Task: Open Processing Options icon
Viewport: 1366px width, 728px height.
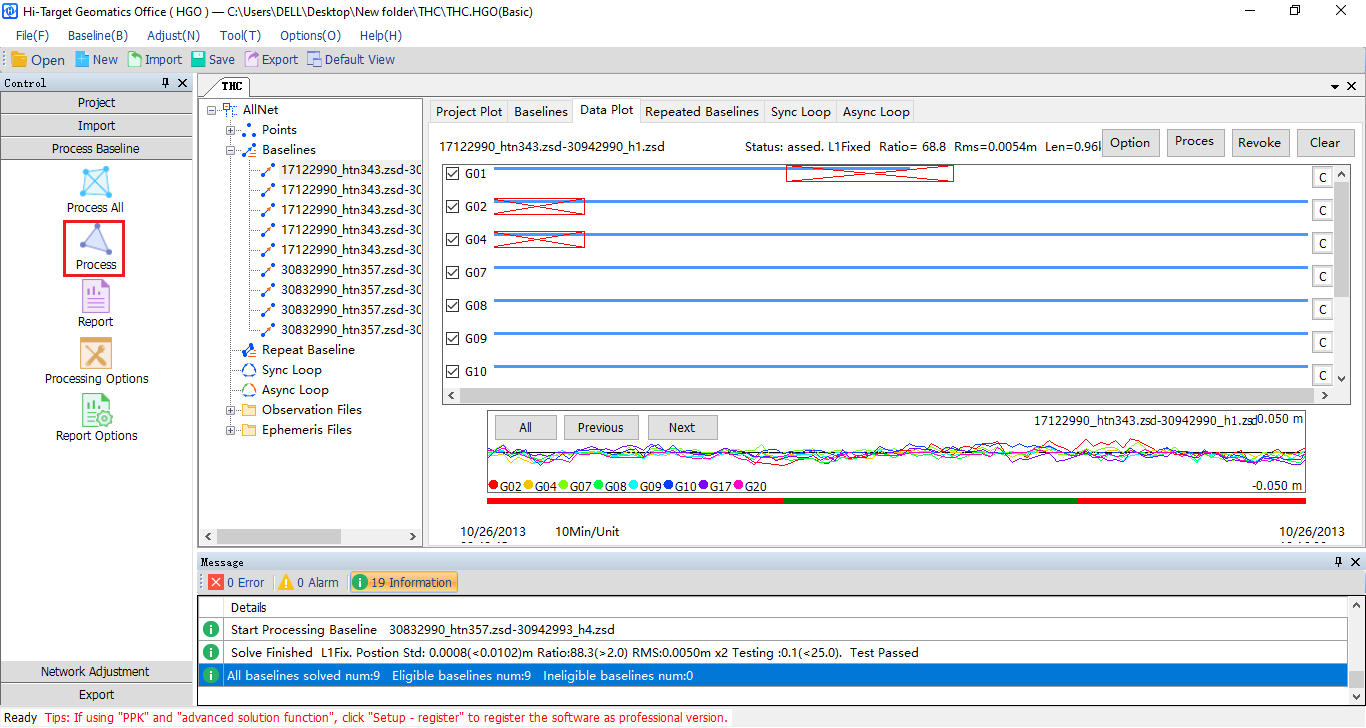Action: 95,354
